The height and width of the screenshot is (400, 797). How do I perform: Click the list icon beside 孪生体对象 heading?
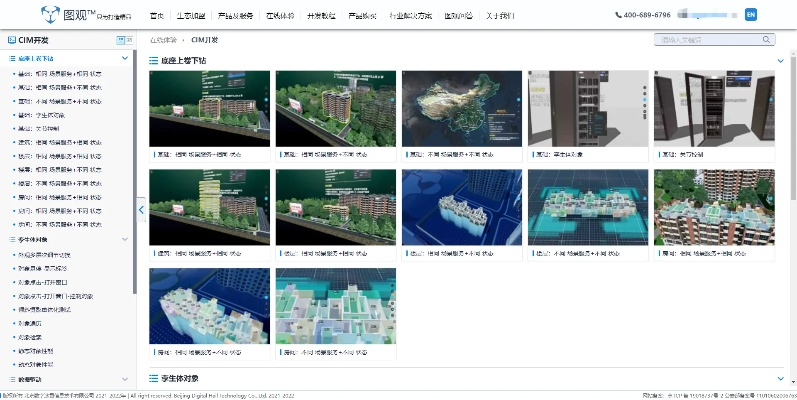pyautogui.click(x=153, y=378)
